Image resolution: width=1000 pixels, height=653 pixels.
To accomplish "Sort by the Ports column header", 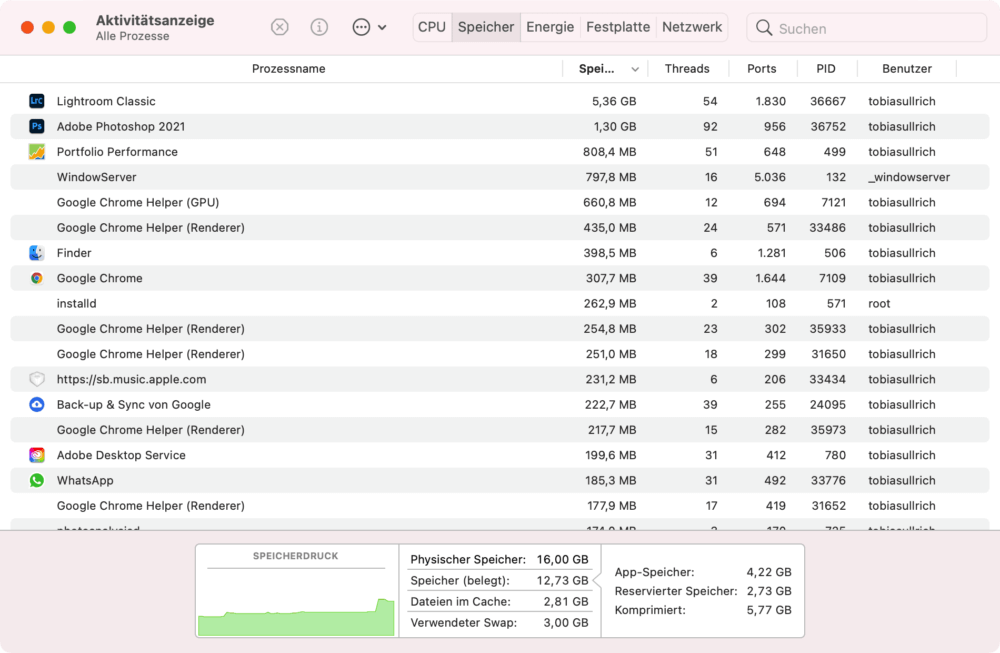I will [761, 69].
